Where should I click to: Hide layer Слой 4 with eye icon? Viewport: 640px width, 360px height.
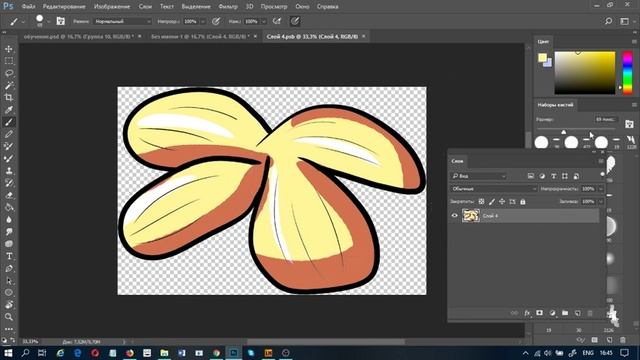pos(454,216)
